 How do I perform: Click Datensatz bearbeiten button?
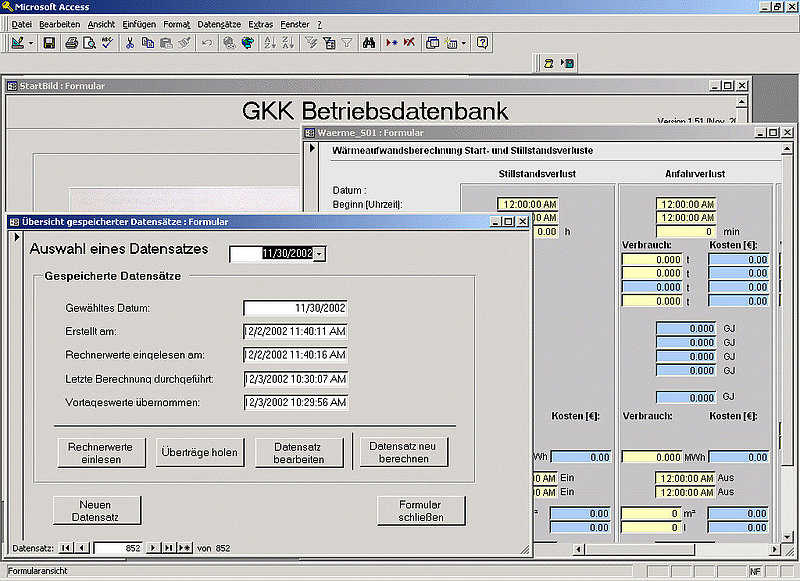298,452
